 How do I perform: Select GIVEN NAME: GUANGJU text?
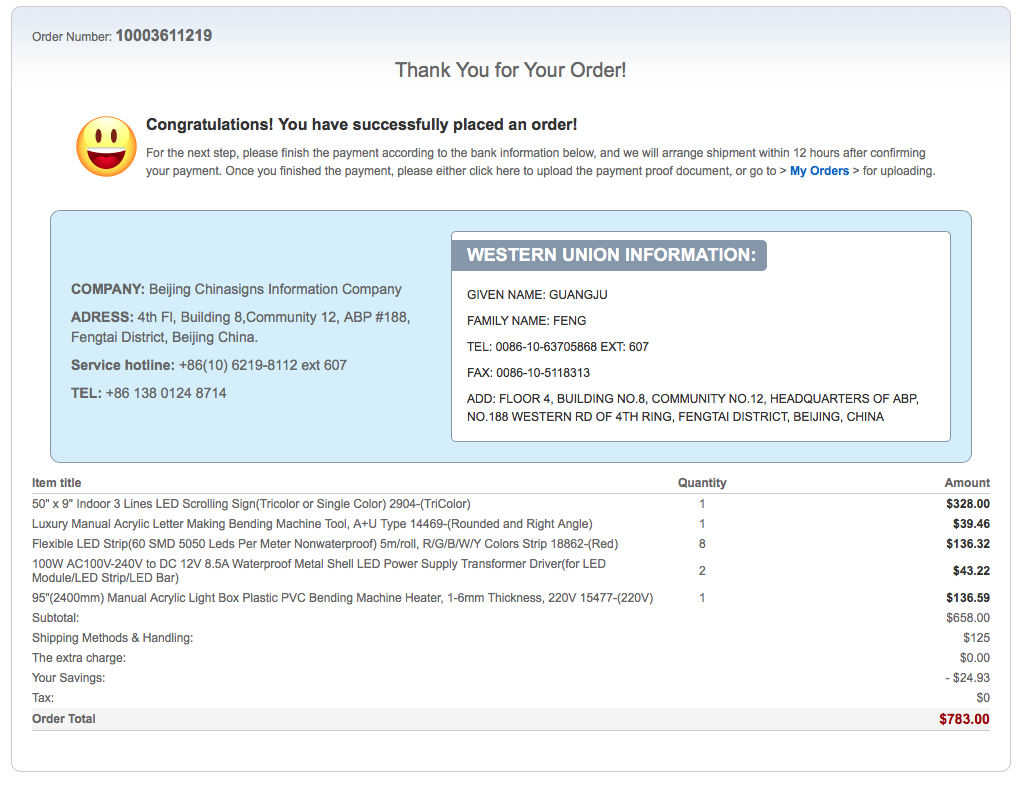coord(537,295)
